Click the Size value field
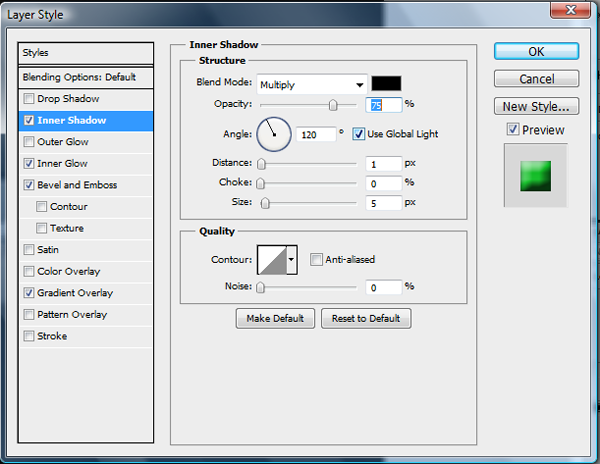 (384, 203)
